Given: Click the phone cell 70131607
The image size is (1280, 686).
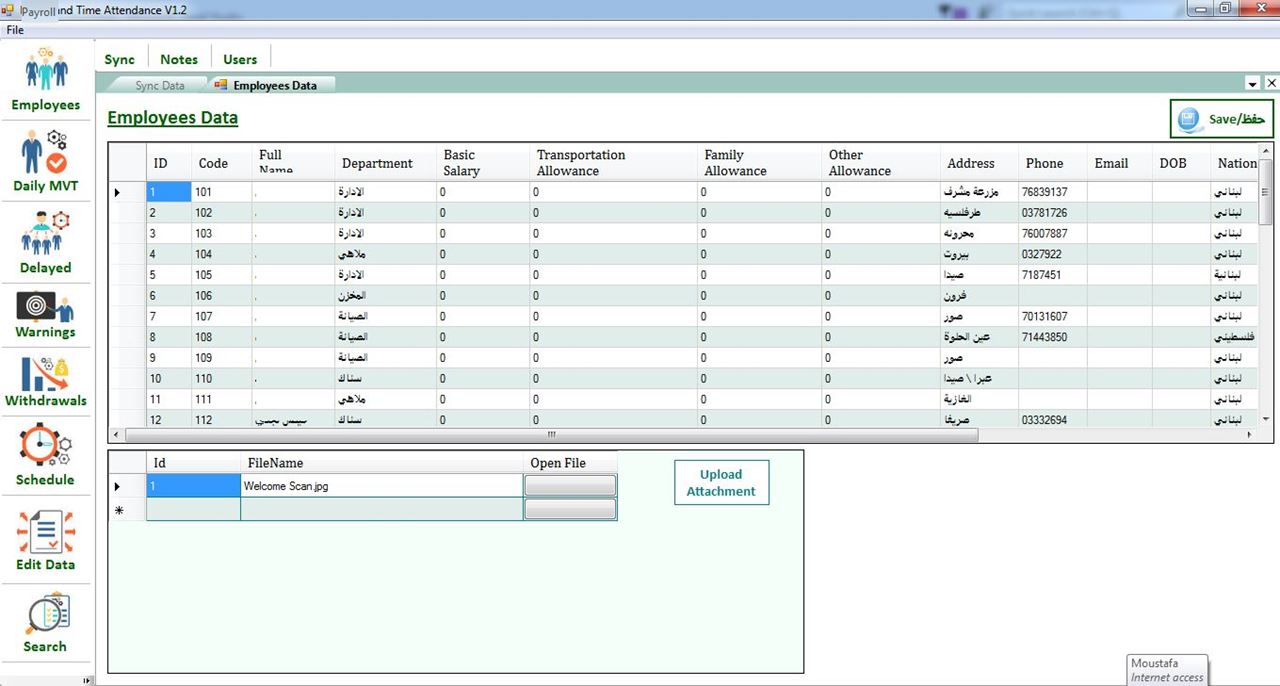Looking at the screenshot, I should click(x=1052, y=316).
